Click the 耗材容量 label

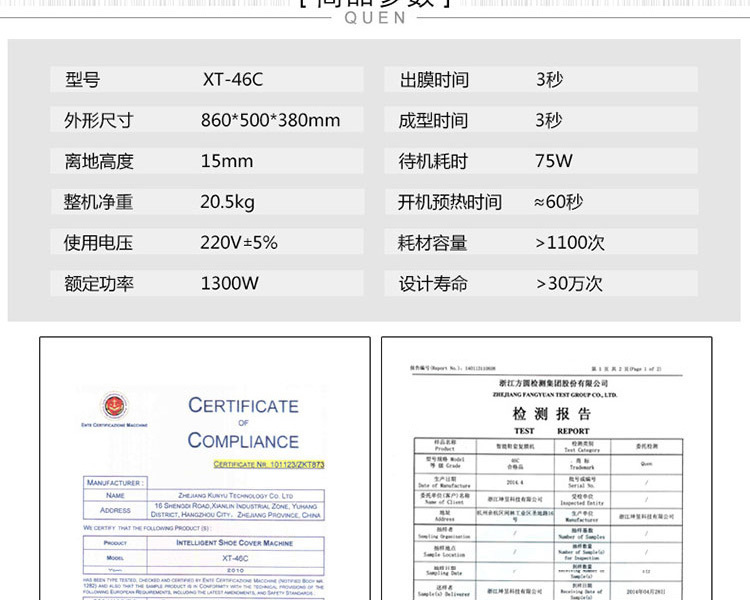[432, 243]
